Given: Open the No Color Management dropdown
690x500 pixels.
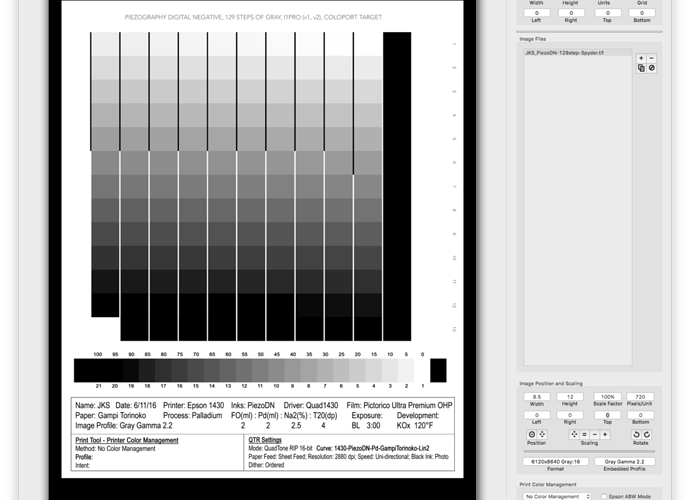Looking at the screenshot, I should pyautogui.click(x=558, y=496).
